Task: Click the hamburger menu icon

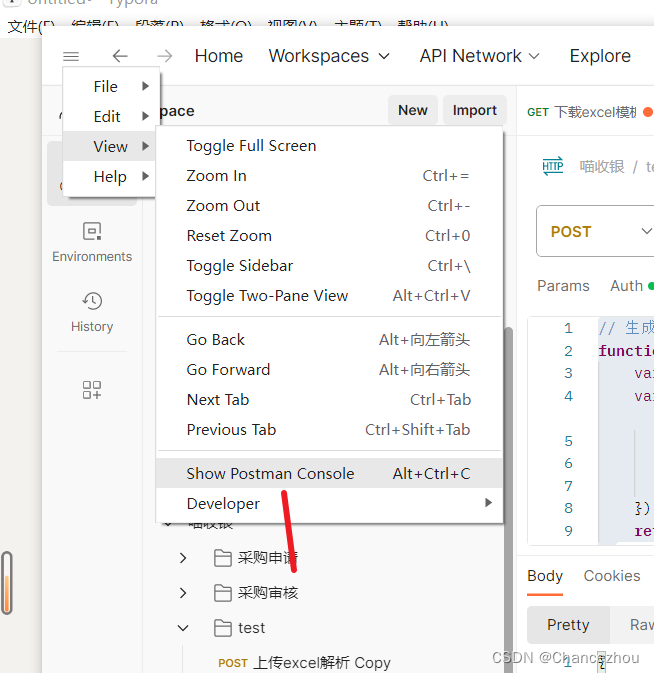Action: [71, 56]
